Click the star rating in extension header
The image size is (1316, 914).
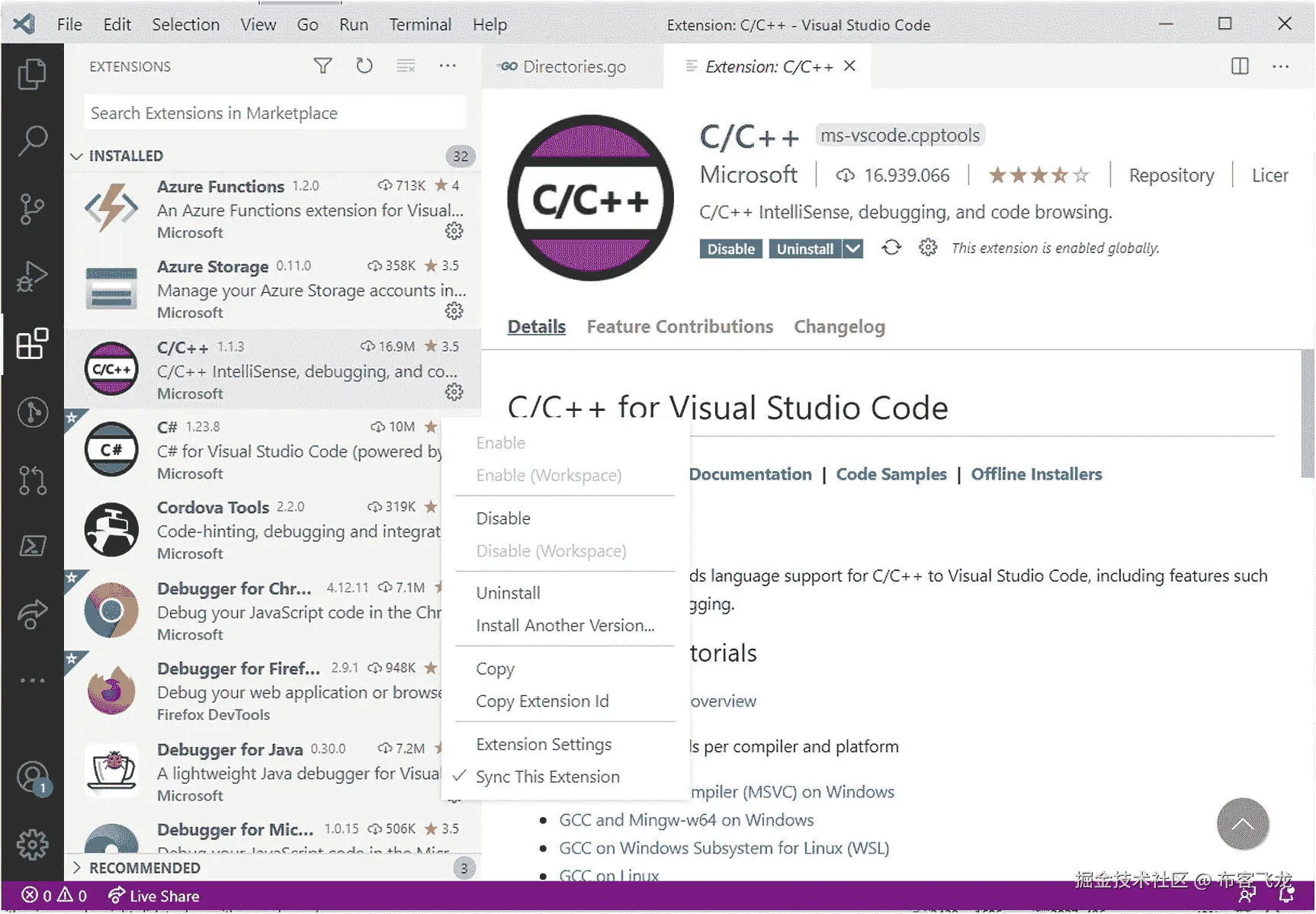pos(1038,175)
